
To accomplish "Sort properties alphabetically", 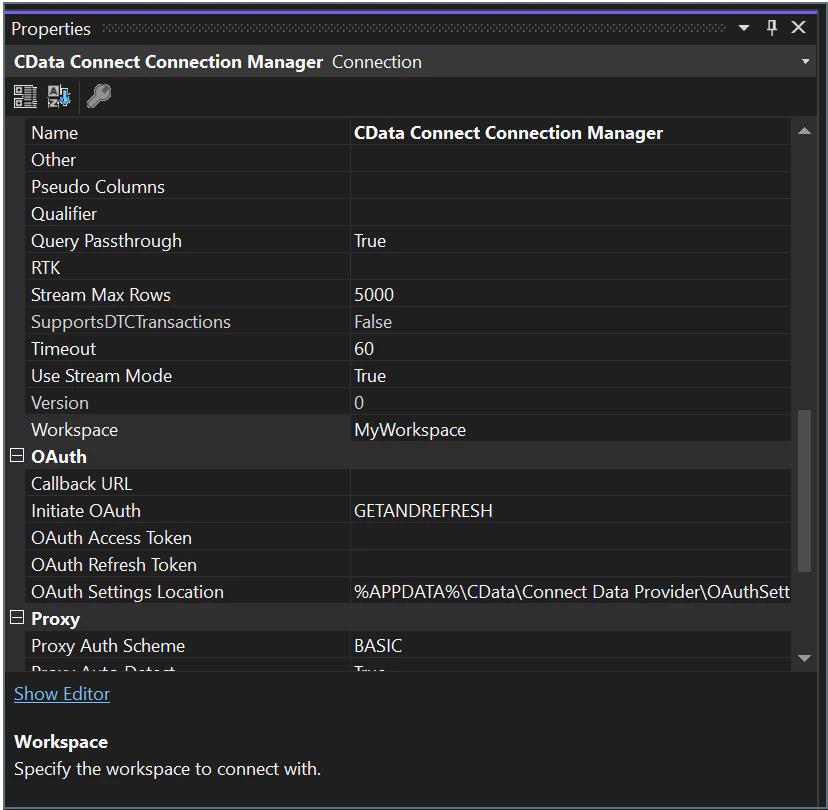I will (59, 96).
